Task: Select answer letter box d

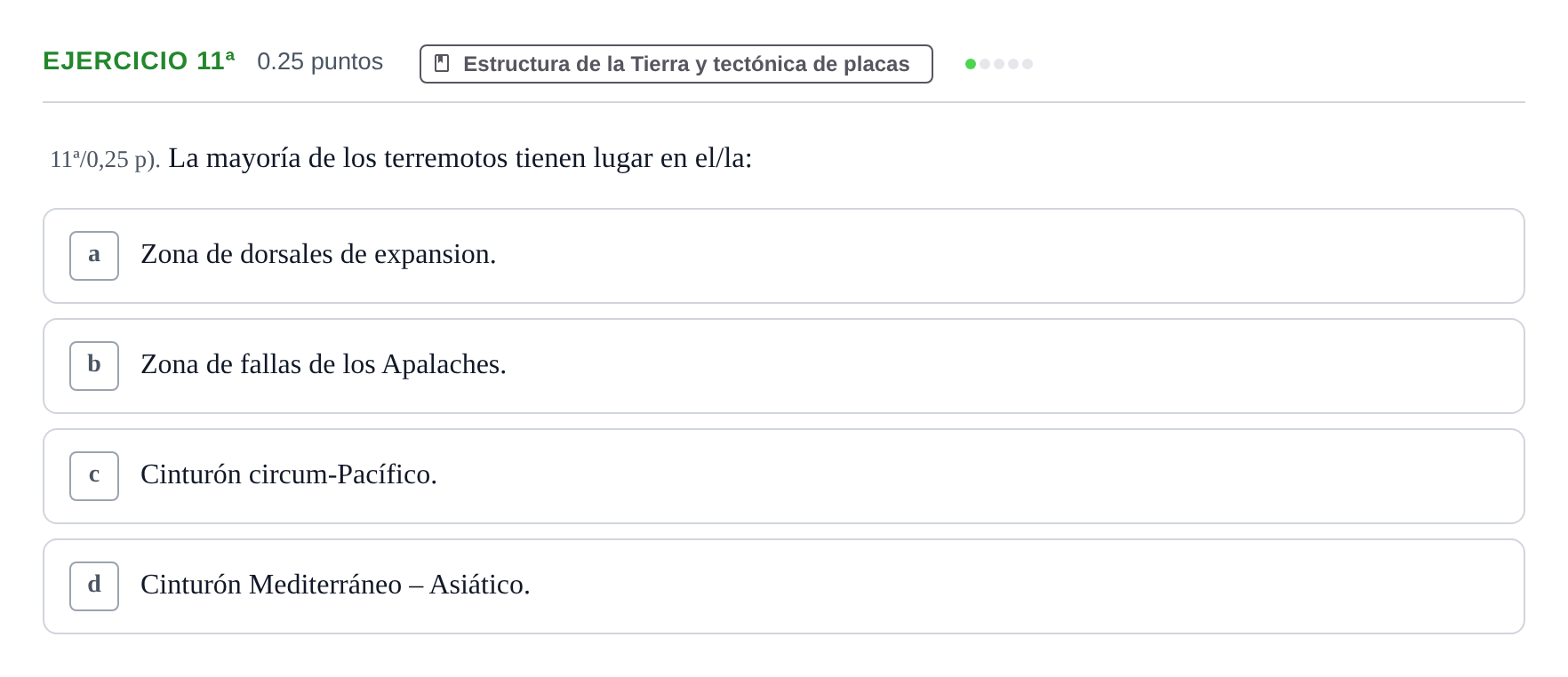Action: (x=94, y=586)
